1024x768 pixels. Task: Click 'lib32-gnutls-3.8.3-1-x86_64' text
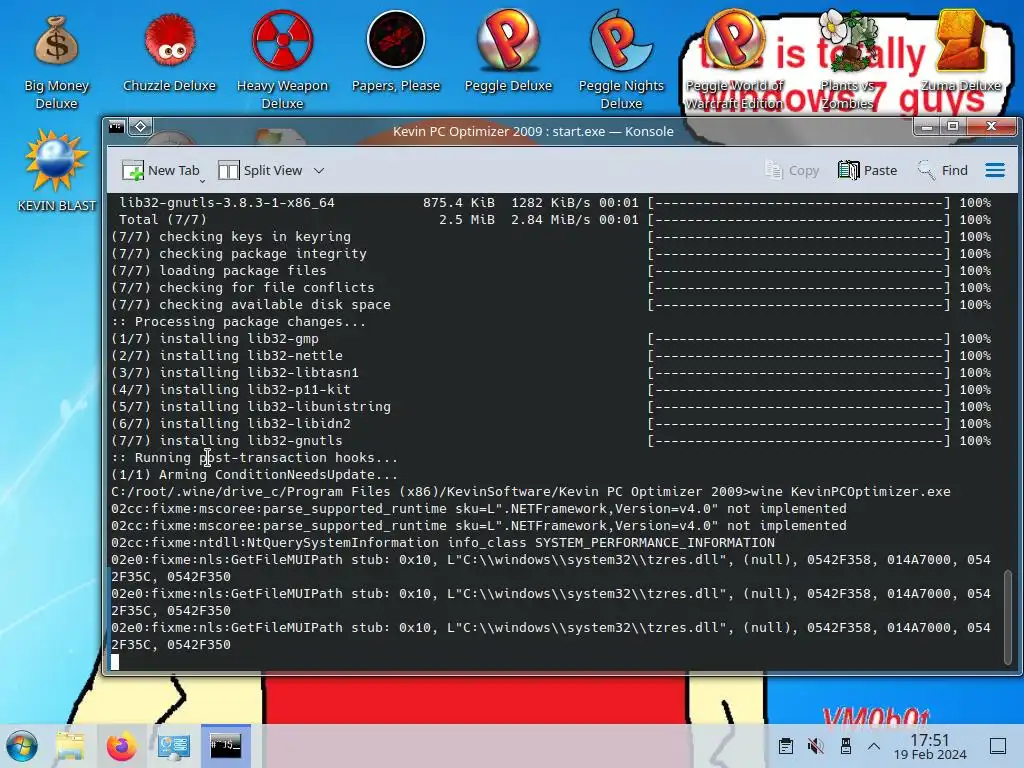click(227, 203)
